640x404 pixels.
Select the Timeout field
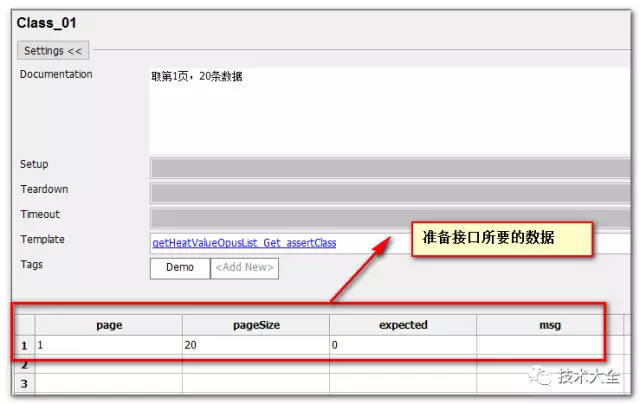tap(390, 218)
